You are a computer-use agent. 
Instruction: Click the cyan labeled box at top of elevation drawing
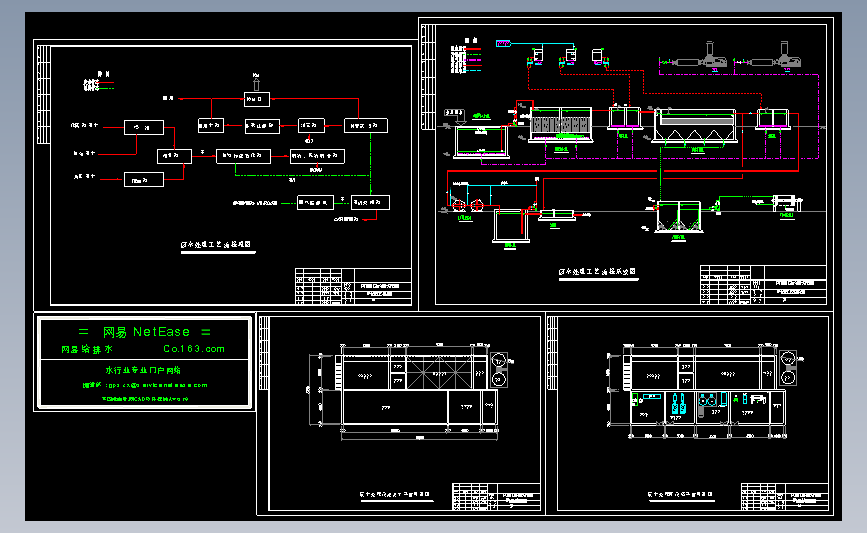point(503,43)
